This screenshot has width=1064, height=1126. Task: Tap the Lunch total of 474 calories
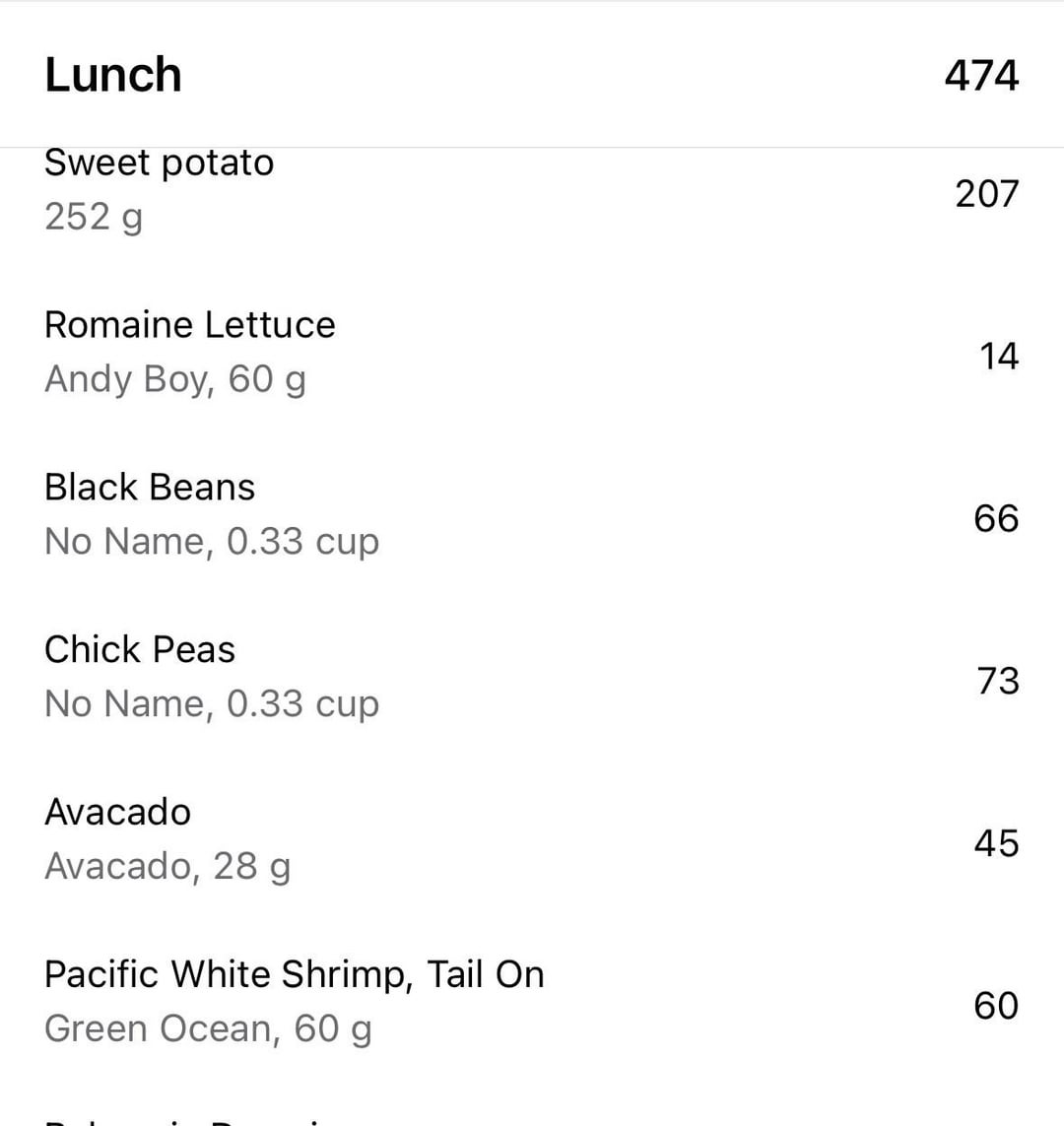point(980,76)
